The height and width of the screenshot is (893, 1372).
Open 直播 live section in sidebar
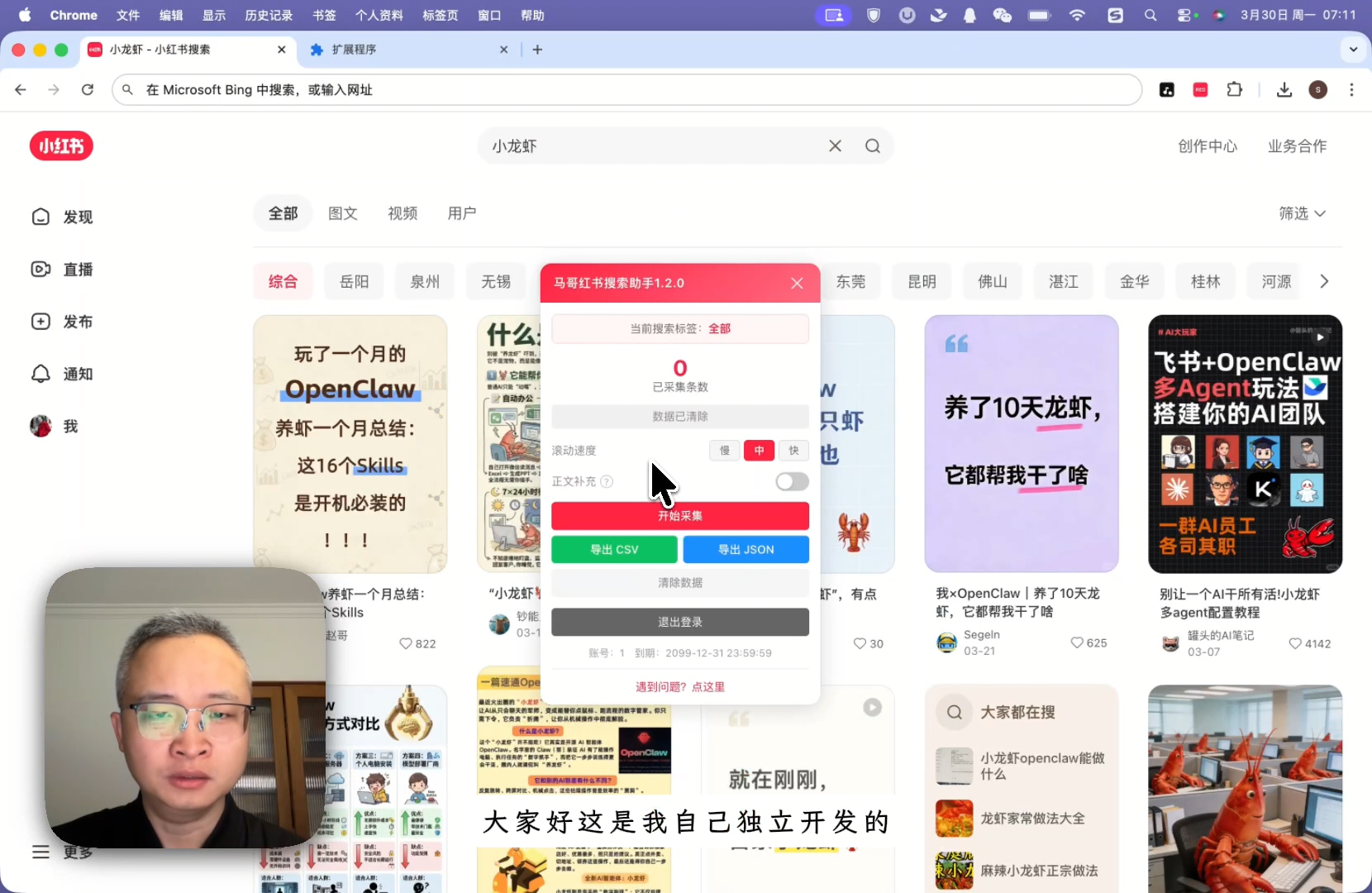[x=63, y=270]
